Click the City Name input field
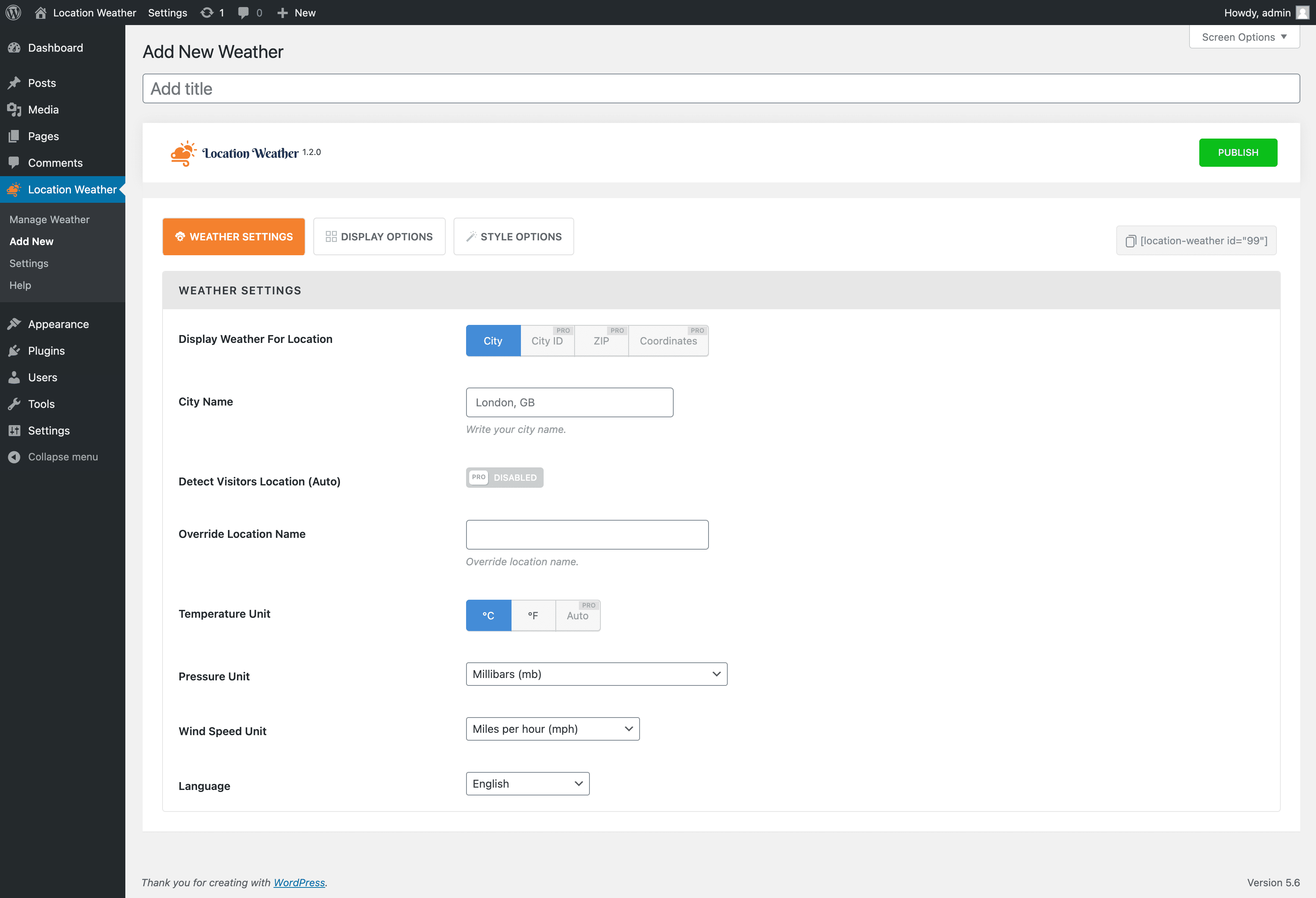Screen dimensions: 1316x898 click(569, 402)
